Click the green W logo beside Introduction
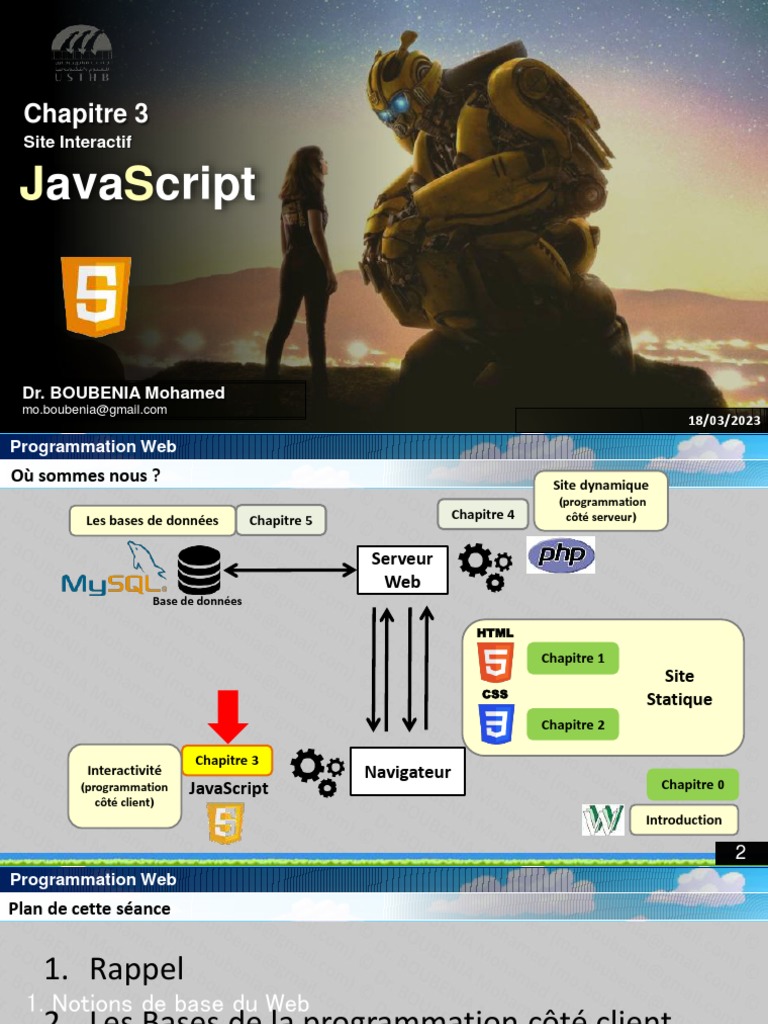This screenshot has height=1024, width=768. pos(603,820)
